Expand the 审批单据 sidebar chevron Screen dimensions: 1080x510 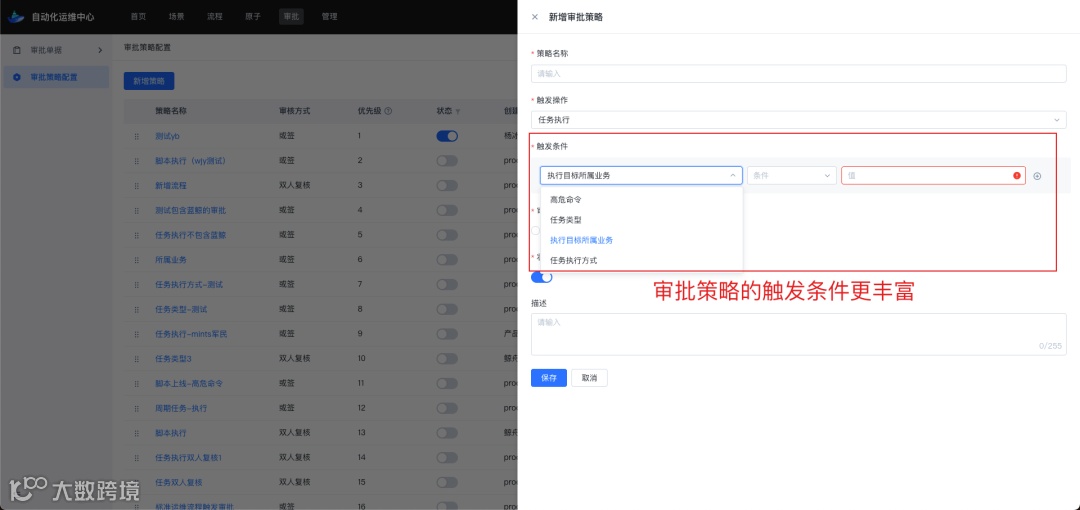[99, 50]
